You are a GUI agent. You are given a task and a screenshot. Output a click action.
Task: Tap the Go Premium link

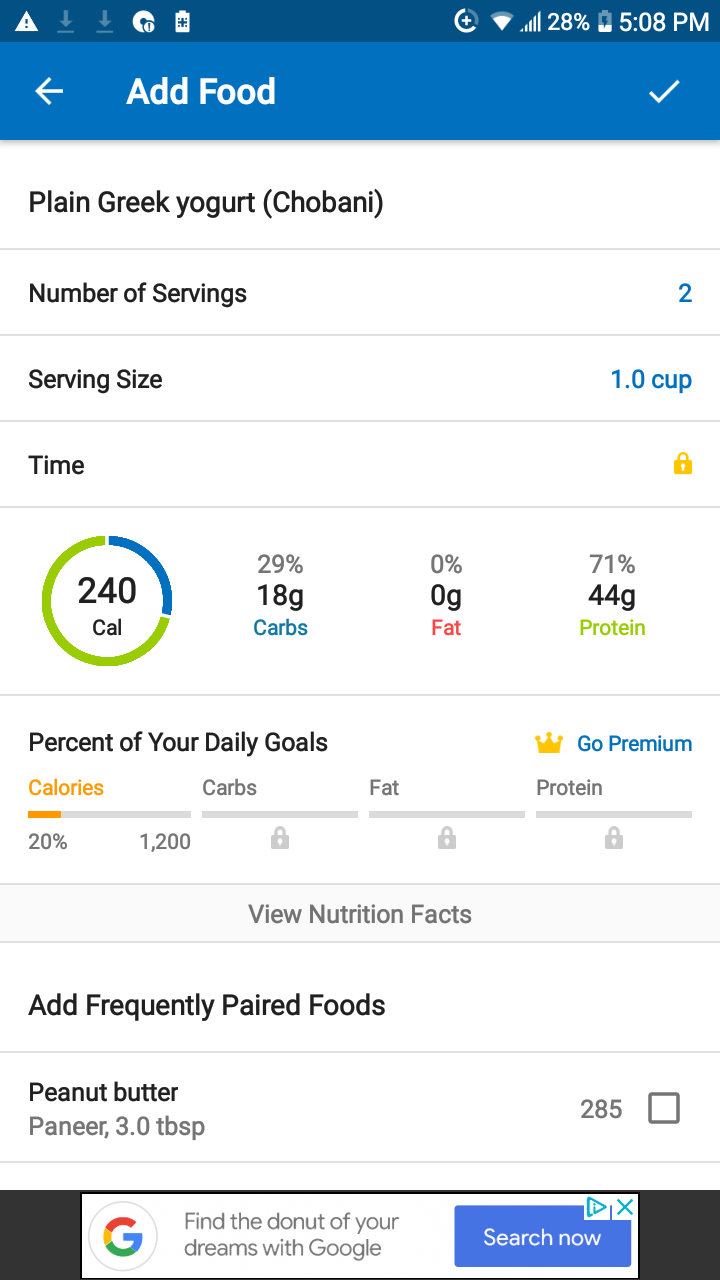click(x=634, y=743)
